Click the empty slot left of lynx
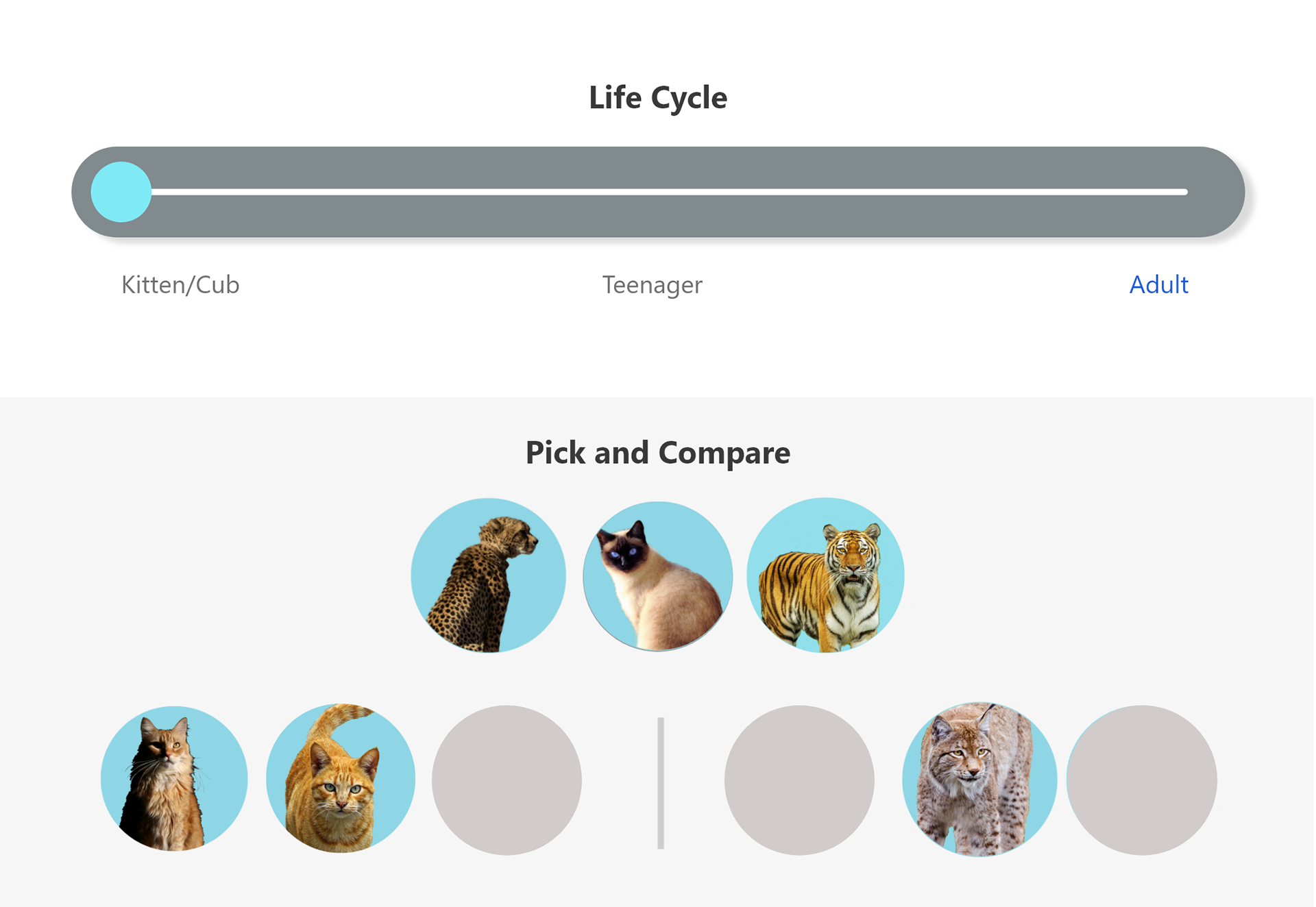Viewport: 1316px width, 907px height. pos(799,780)
